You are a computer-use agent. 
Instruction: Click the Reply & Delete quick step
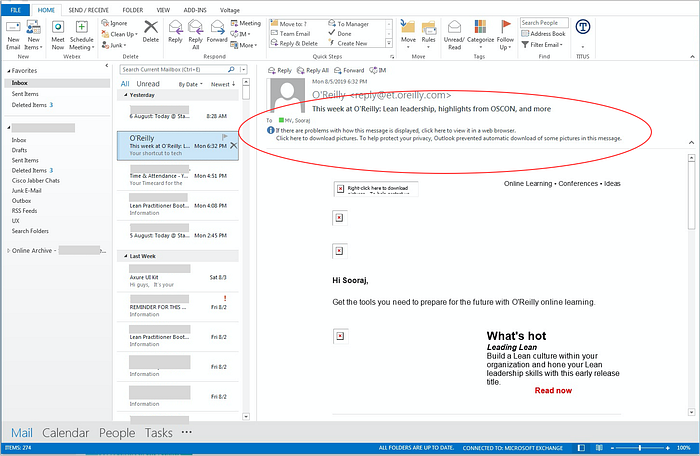tap(295, 43)
